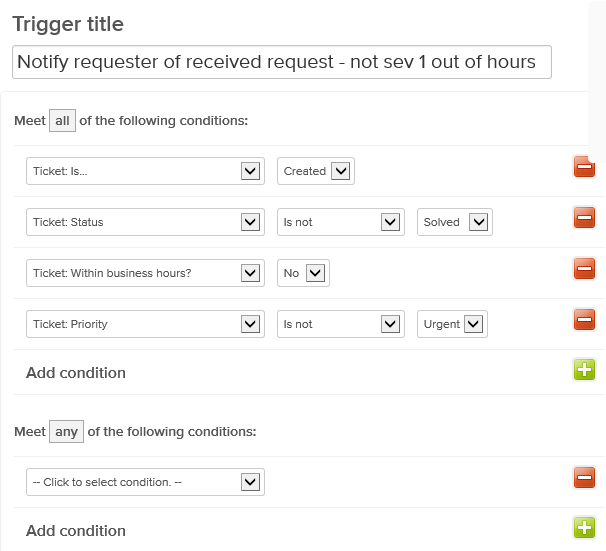Select the 'Urgent' priority value dropdown
606x551 pixels.
pyautogui.click(x=452, y=324)
